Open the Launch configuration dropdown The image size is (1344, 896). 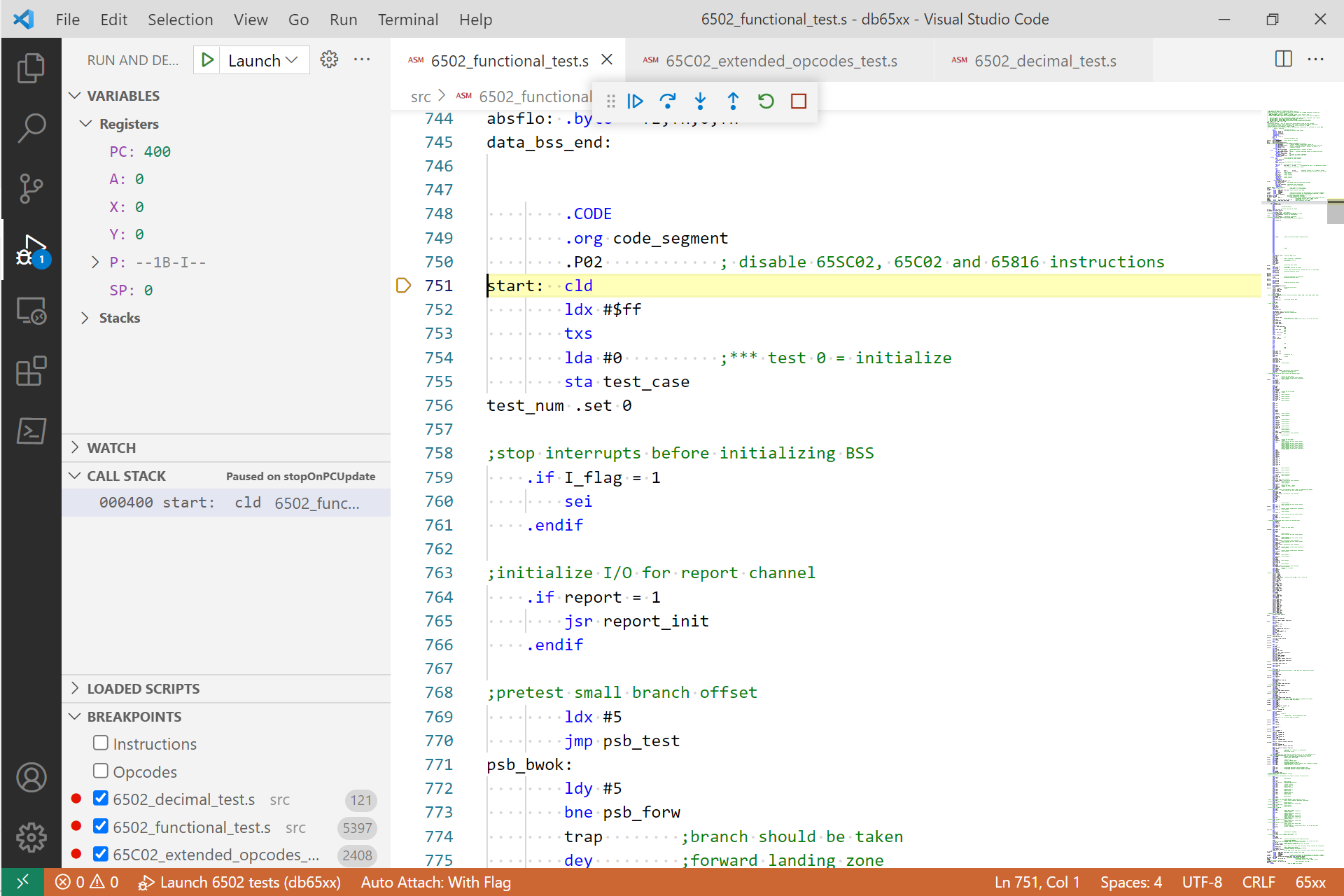pyautogui.click(x=265, y=59)
